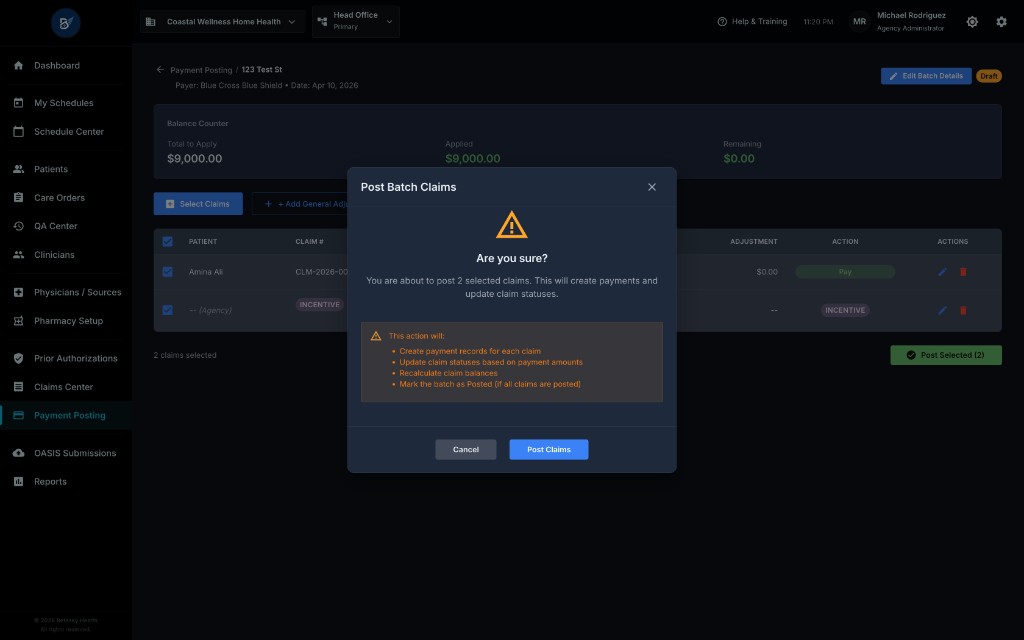Image resolution: width=1024 pixels, height=640 pixels.
Task: Click the INCENTIVE tag in the Claim # column
Action: tap(319, 304)
